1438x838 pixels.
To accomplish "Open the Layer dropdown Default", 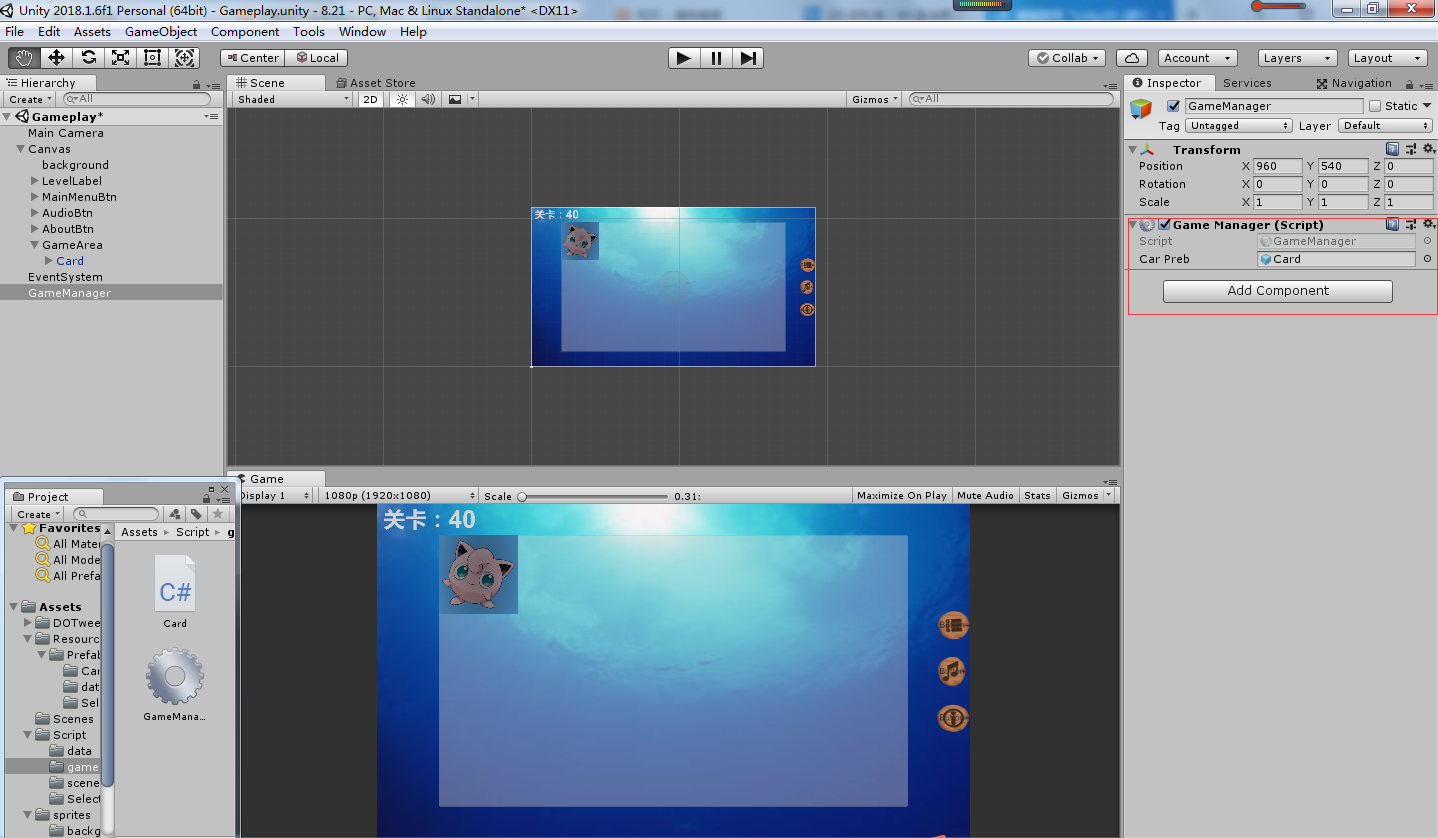I will tap(1386, 126).
